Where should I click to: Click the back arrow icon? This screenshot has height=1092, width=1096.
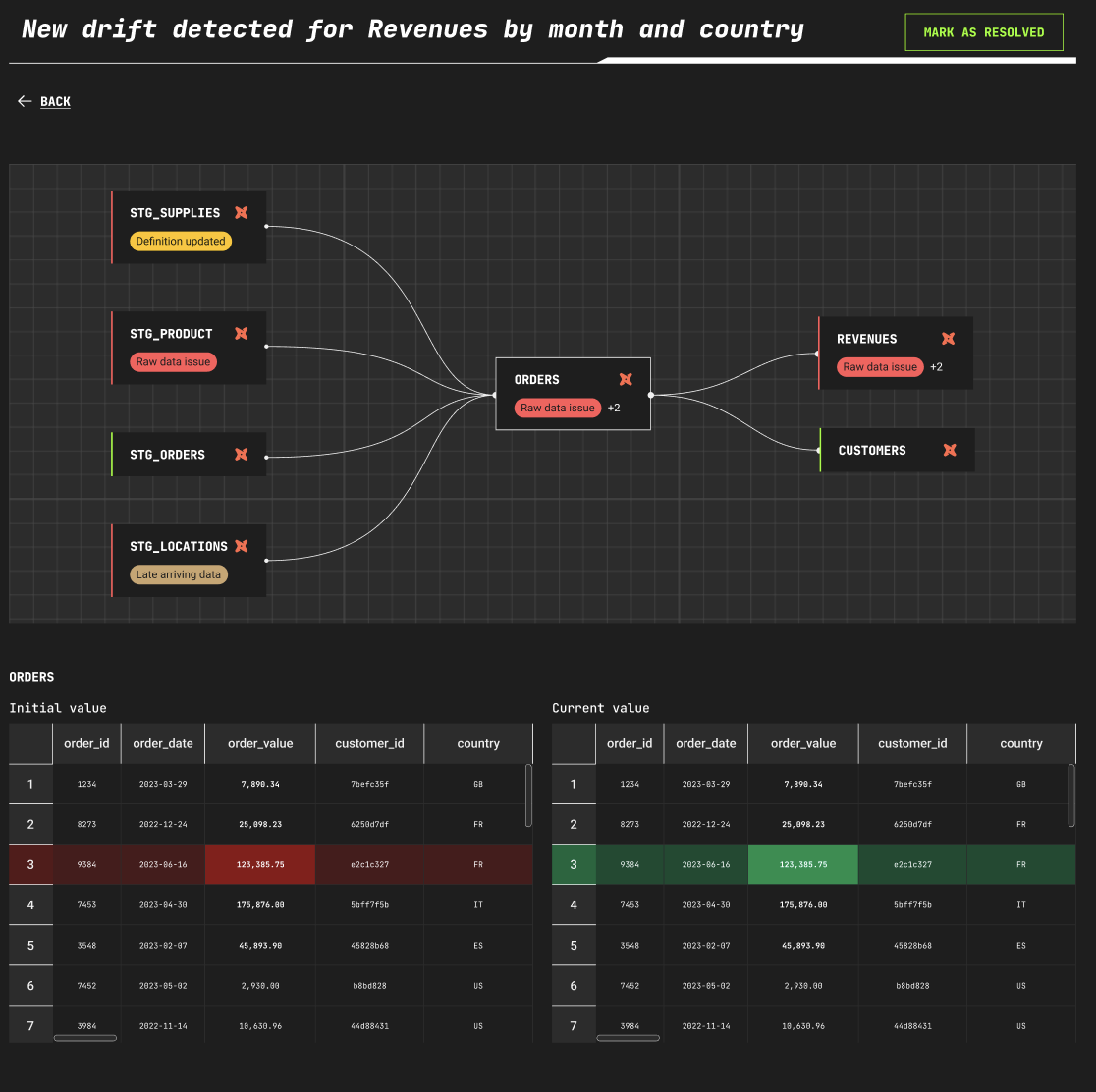coord(25,101)
